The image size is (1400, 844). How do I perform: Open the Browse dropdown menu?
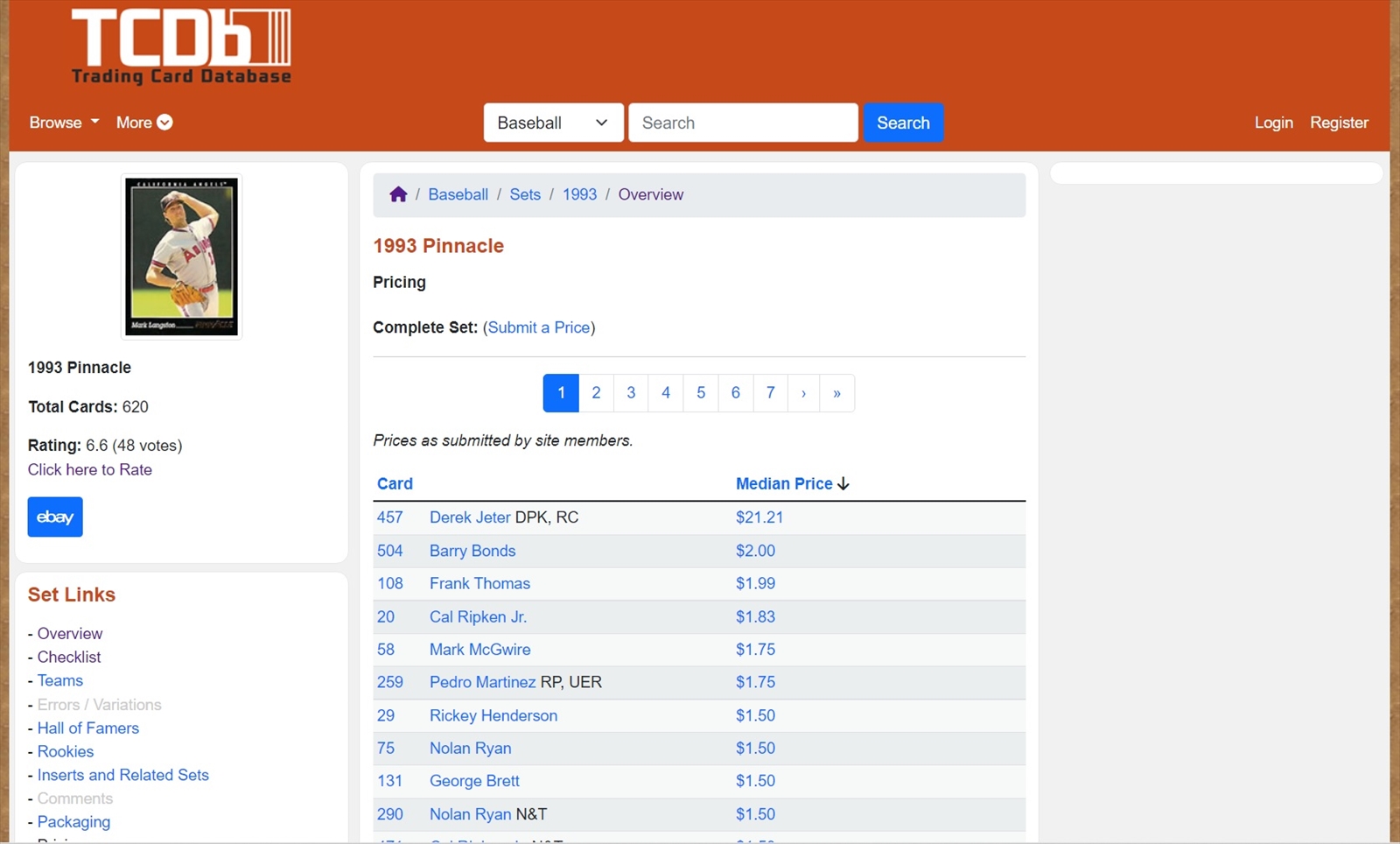coord(64,122)
